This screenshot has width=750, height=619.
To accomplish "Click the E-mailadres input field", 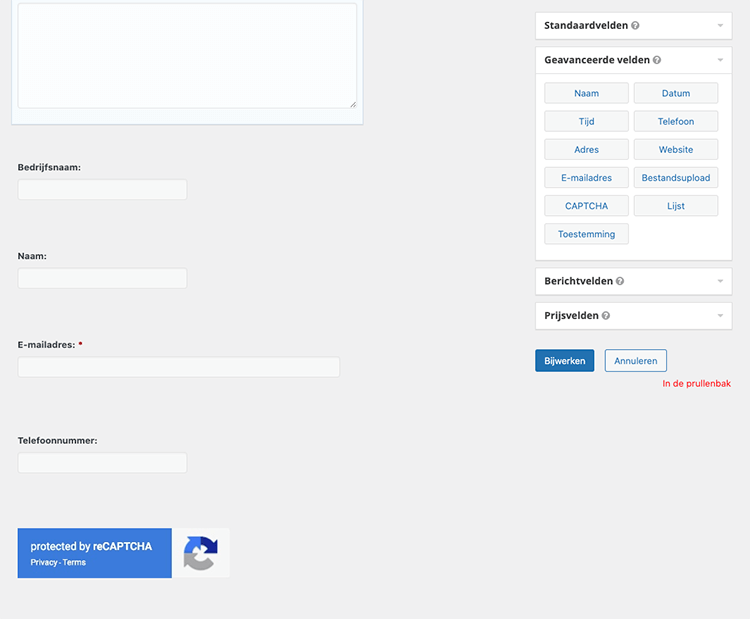I will 179,367.
